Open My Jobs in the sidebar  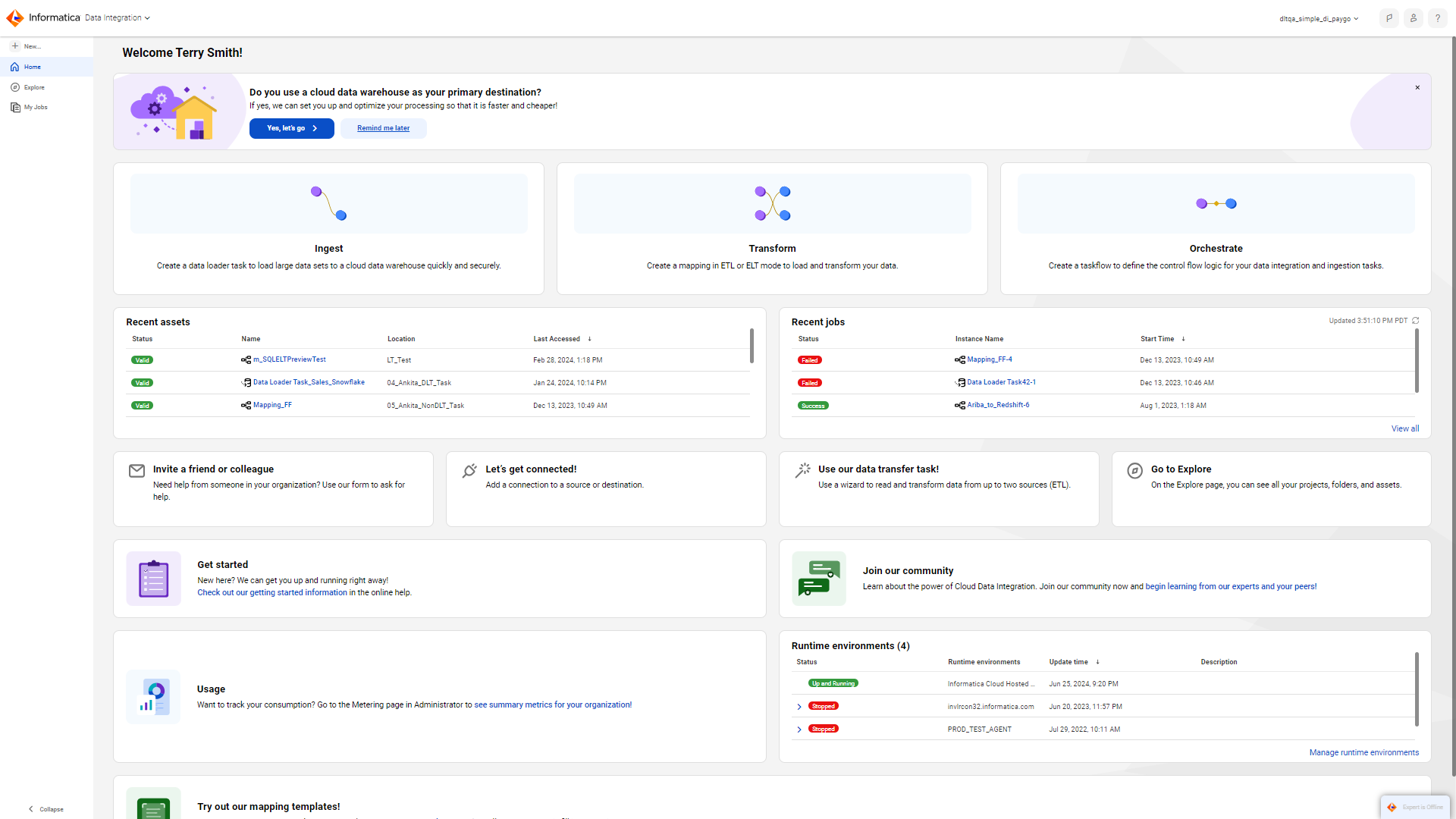pyautogui.click(x=47, y=107)
